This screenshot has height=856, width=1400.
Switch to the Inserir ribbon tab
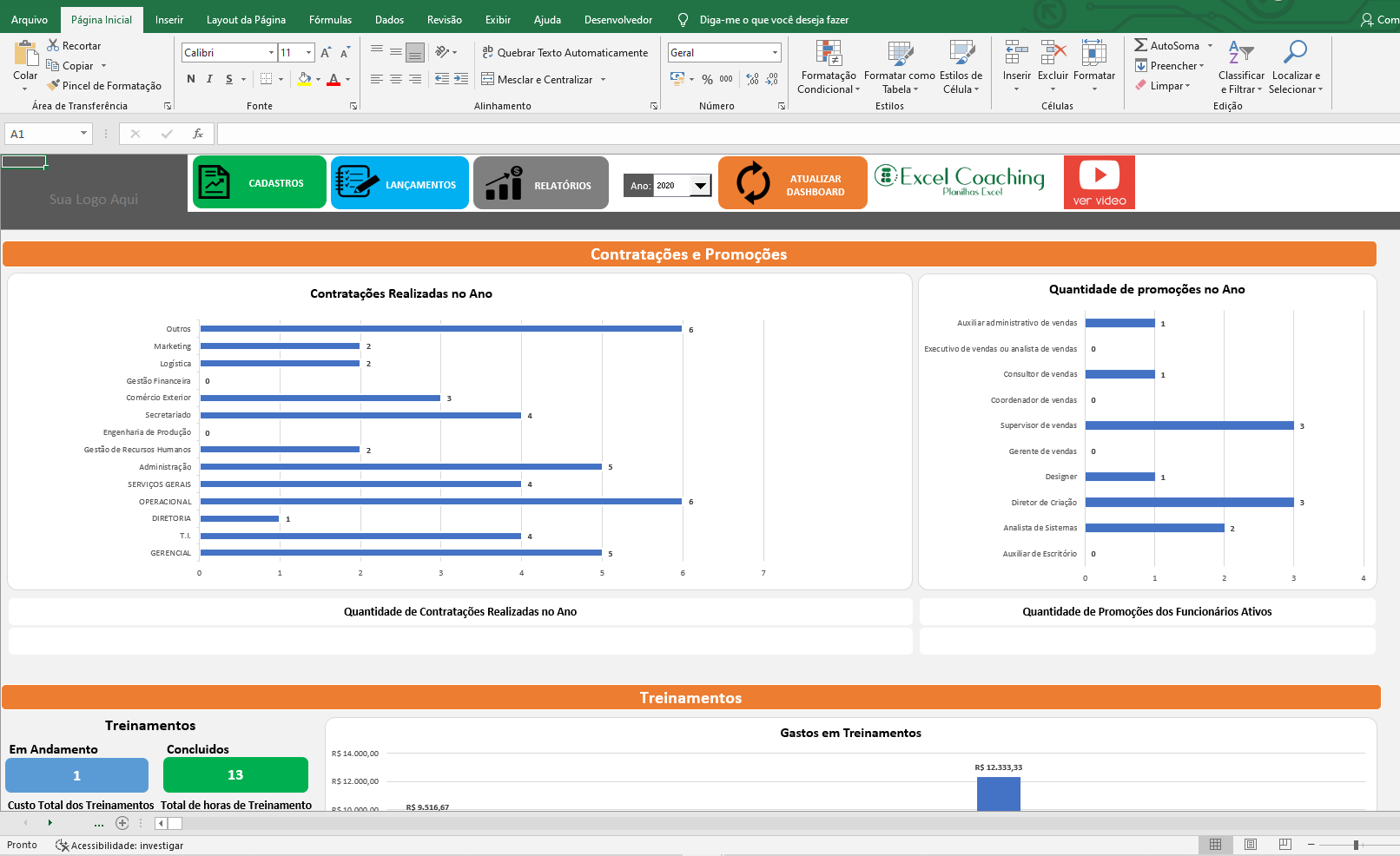pos(168,20)
